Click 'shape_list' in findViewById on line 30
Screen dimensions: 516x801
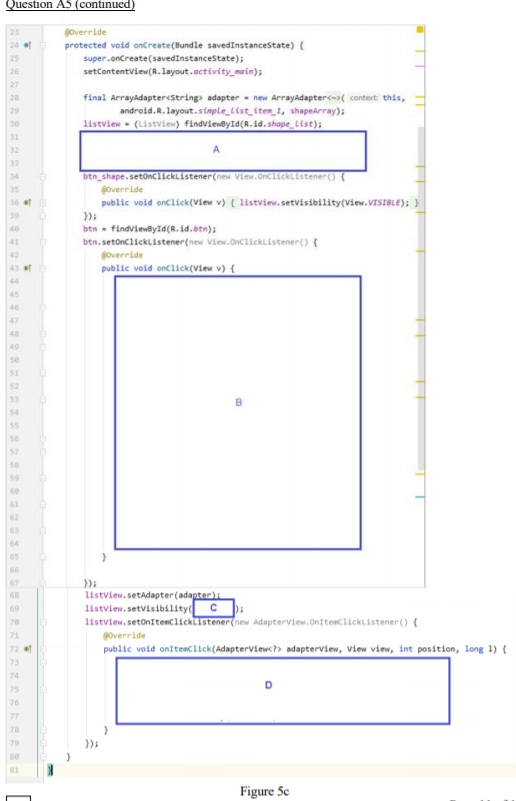click(290, 124)
